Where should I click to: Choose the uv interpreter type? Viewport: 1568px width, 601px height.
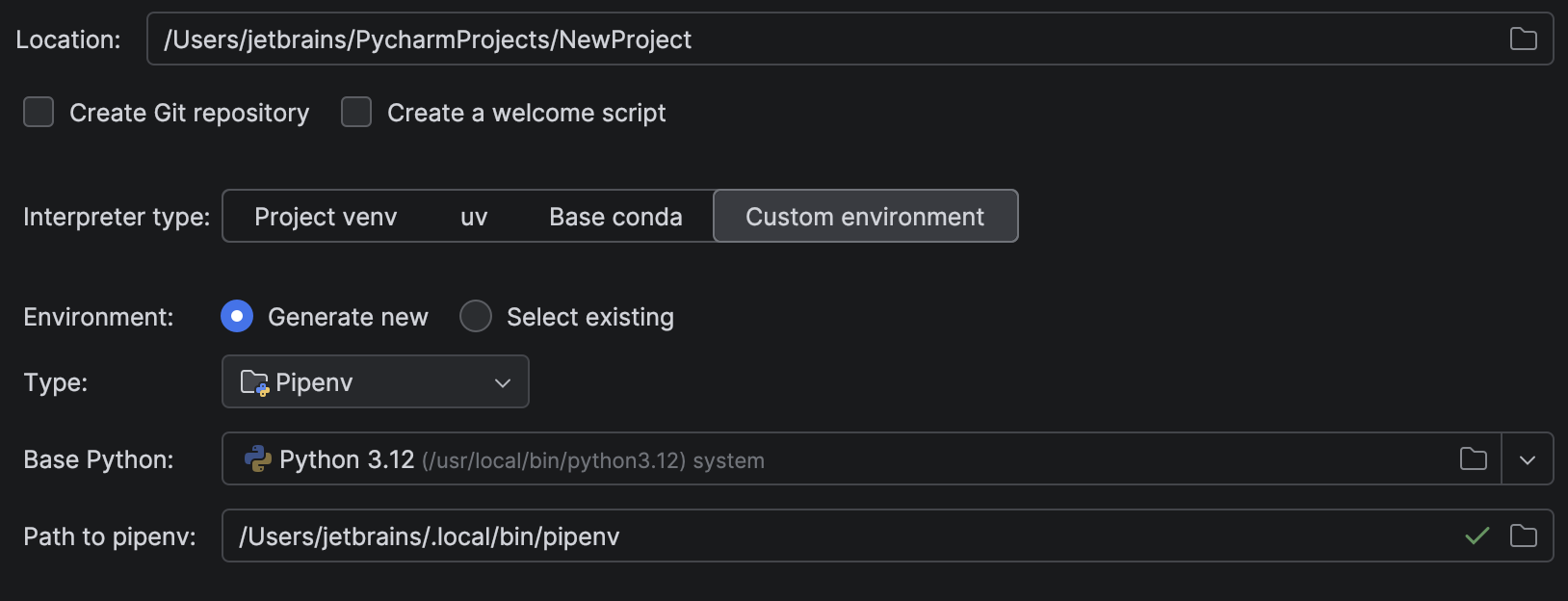pyautogui.click(x=473, y=216)
